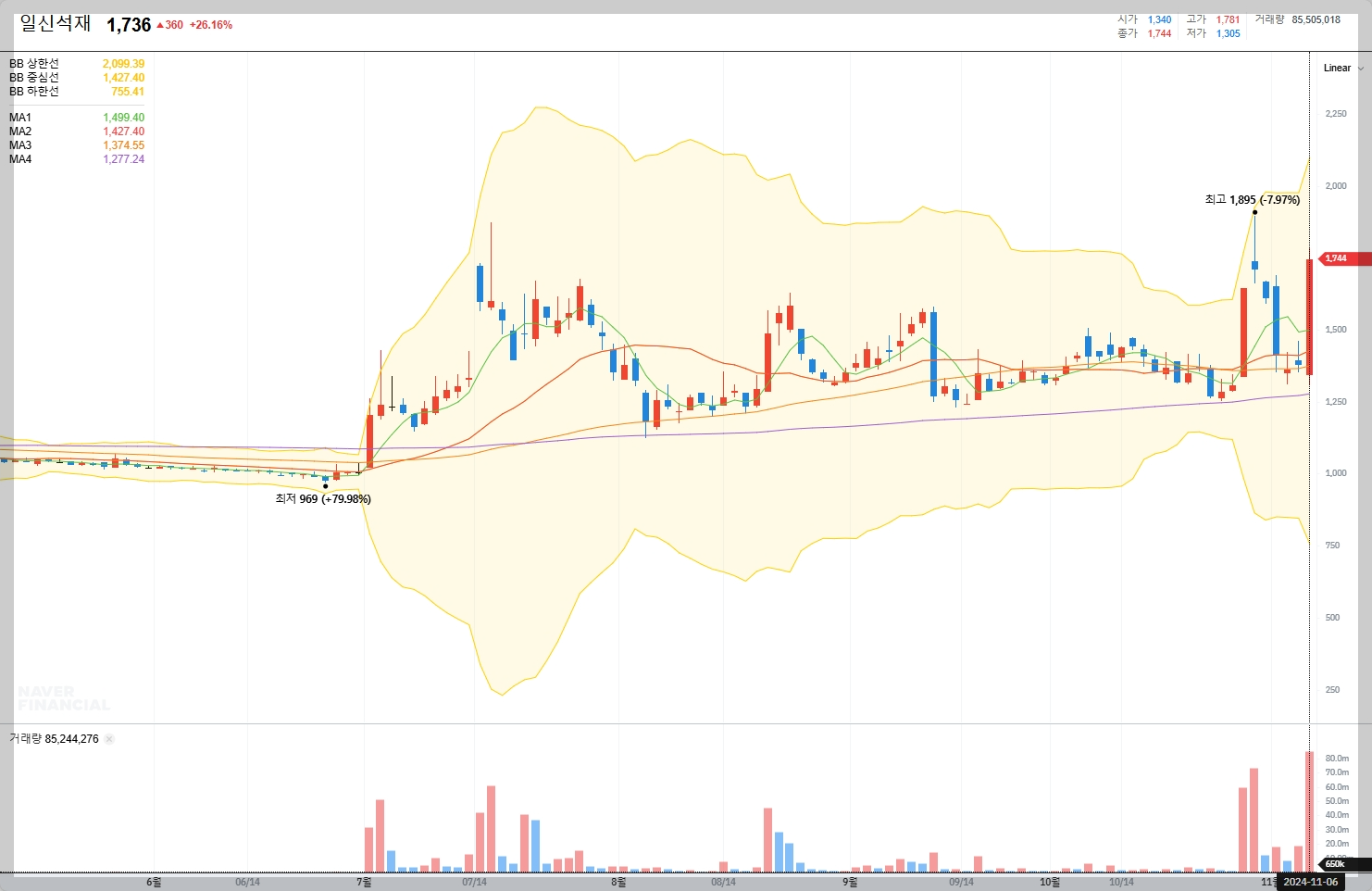Remove the 거래량 85,244,276 volume indicator
Viewport: 1372px width, 891px height.
coord(109,739)
